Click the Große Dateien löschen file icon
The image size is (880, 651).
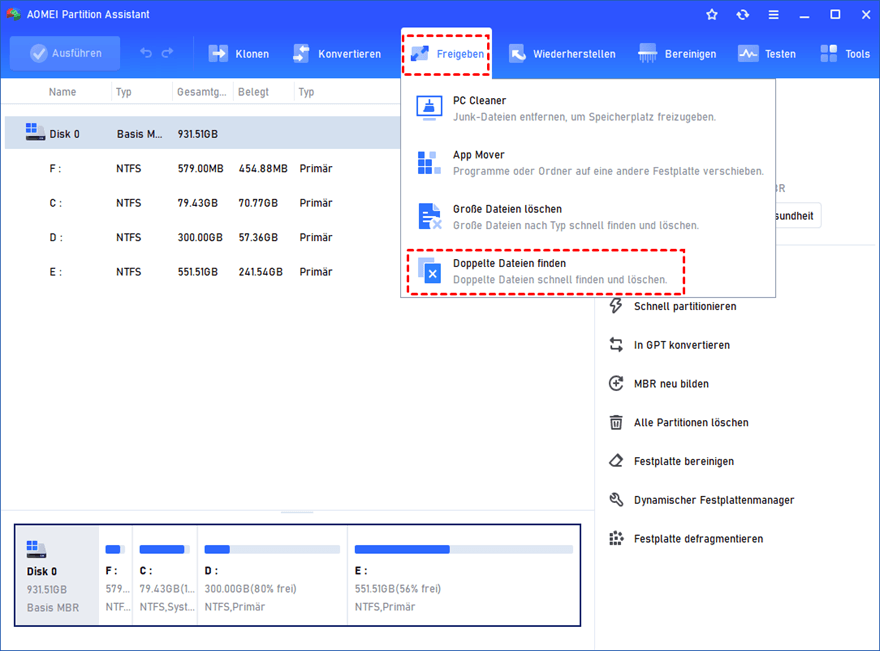[430, 217]
